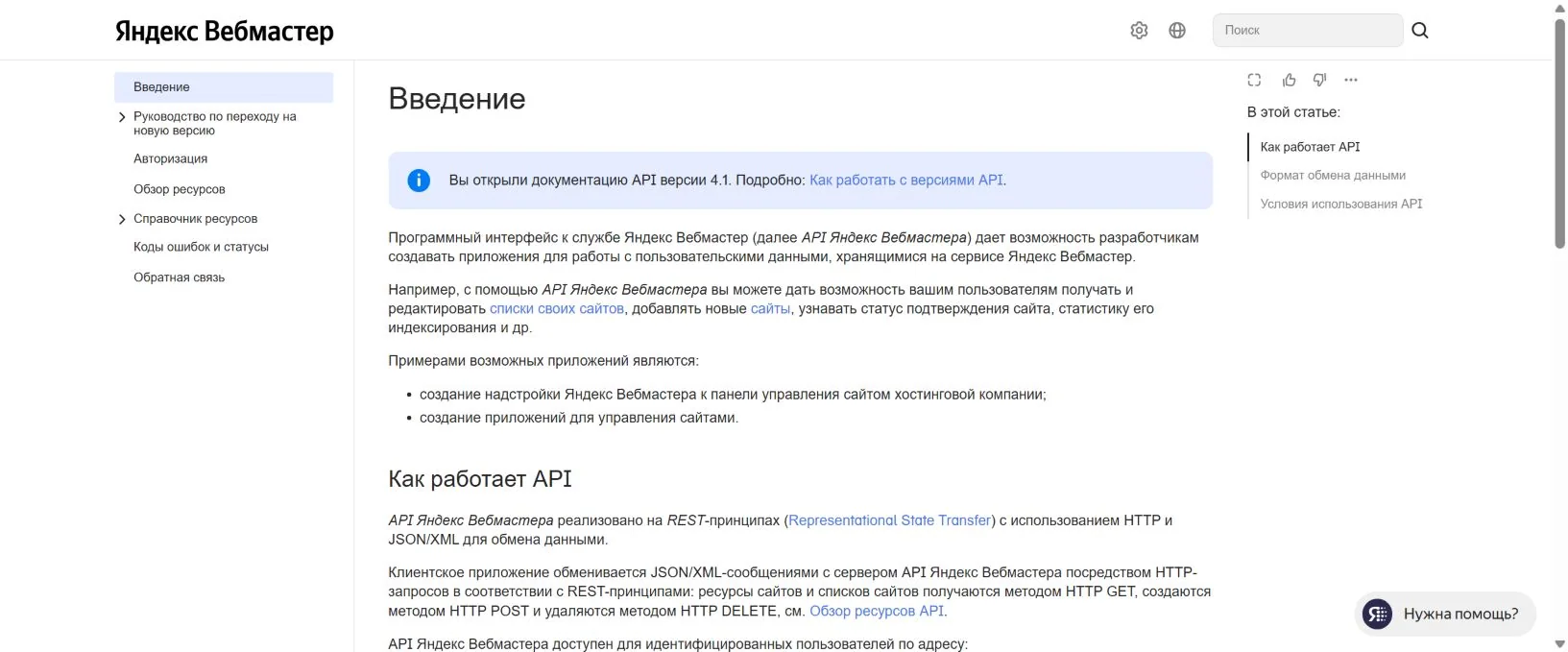Jump to Как работает API section

tap(1310, 147)
